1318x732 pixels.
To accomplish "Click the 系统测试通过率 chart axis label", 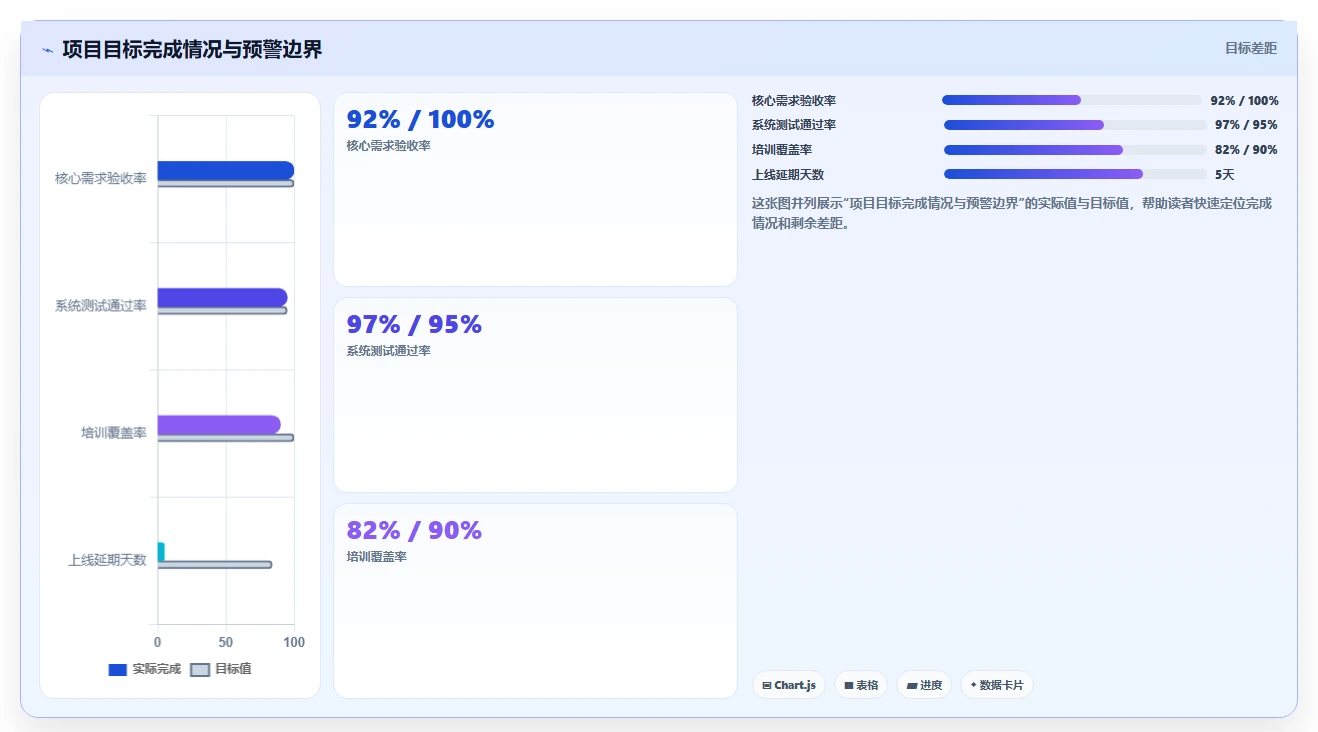I will click(101, 306).
